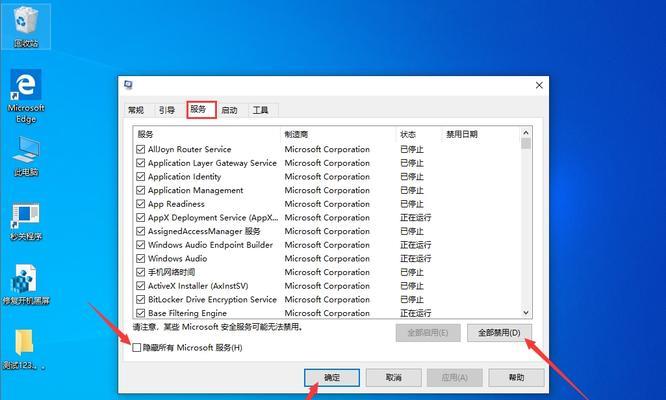Screen dimensions: 666x400
Task: Sort by the 服务 column header
Action: coord(206,134)
